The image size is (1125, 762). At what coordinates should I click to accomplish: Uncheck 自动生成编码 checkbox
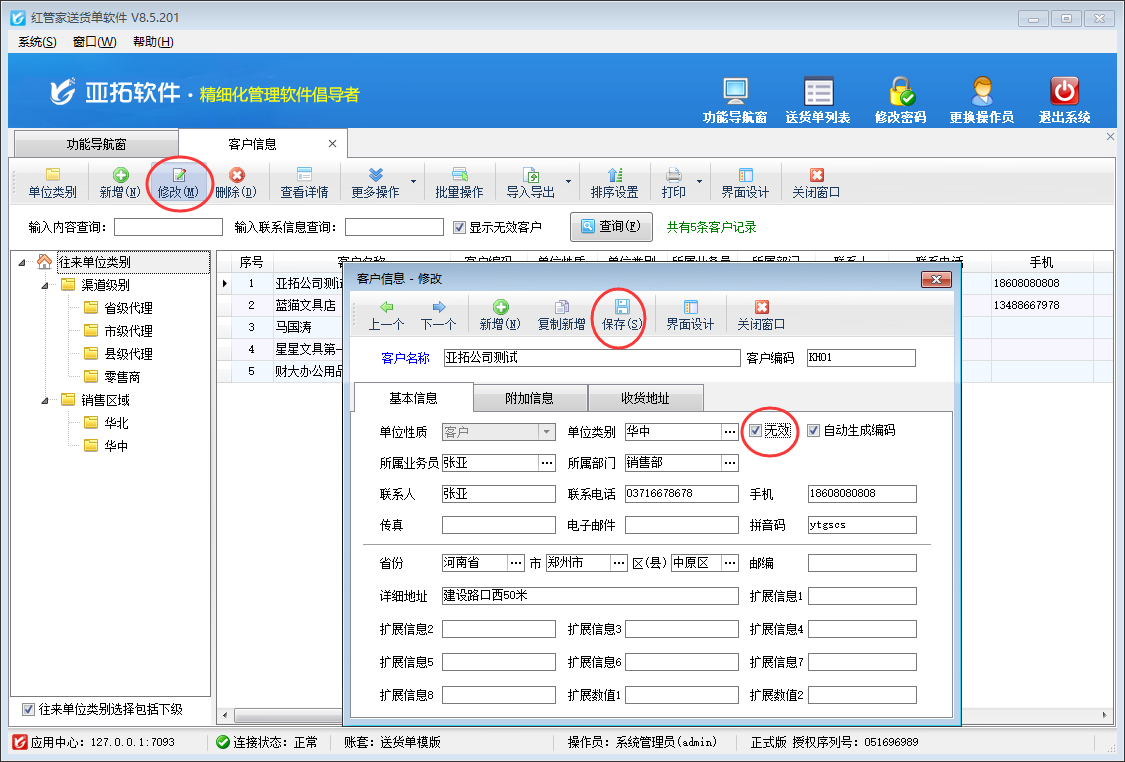[x=813, y=431]
